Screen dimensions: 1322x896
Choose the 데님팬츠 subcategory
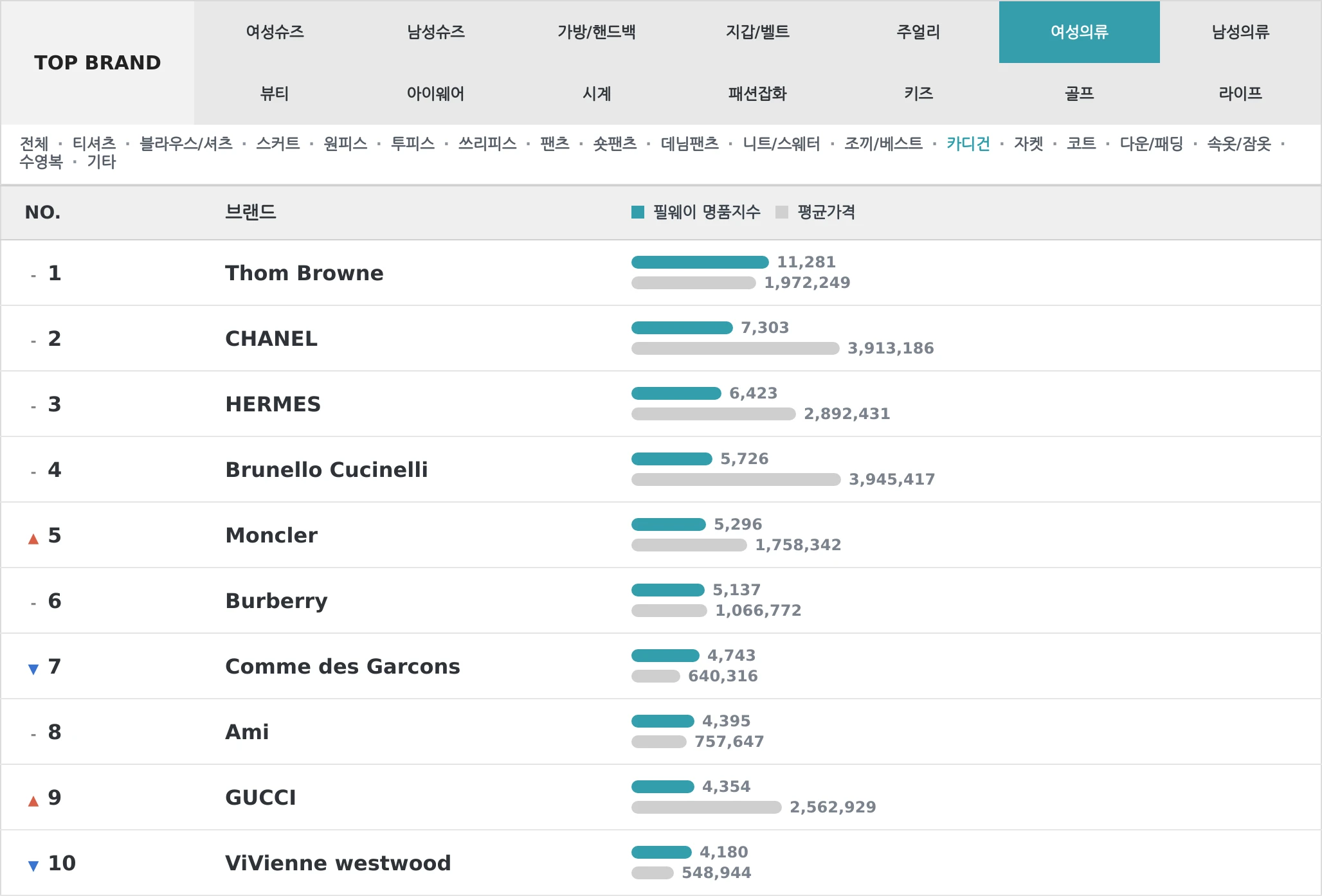click(x=690, y=143)
